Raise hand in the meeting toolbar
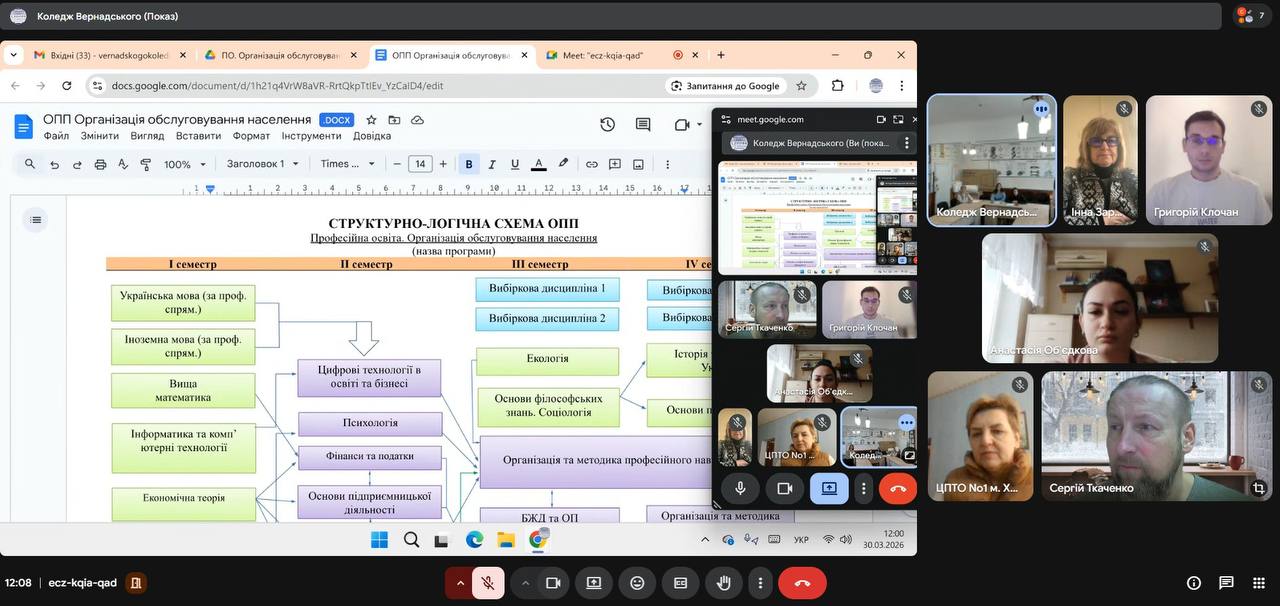Viewport: 1280px width, 606px height. click(x=723, y=583)
